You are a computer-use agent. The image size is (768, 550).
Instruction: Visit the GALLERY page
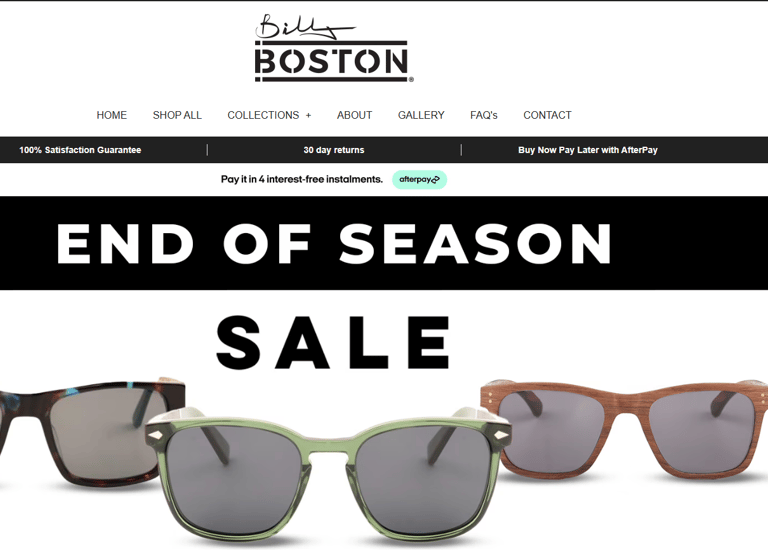421,115
